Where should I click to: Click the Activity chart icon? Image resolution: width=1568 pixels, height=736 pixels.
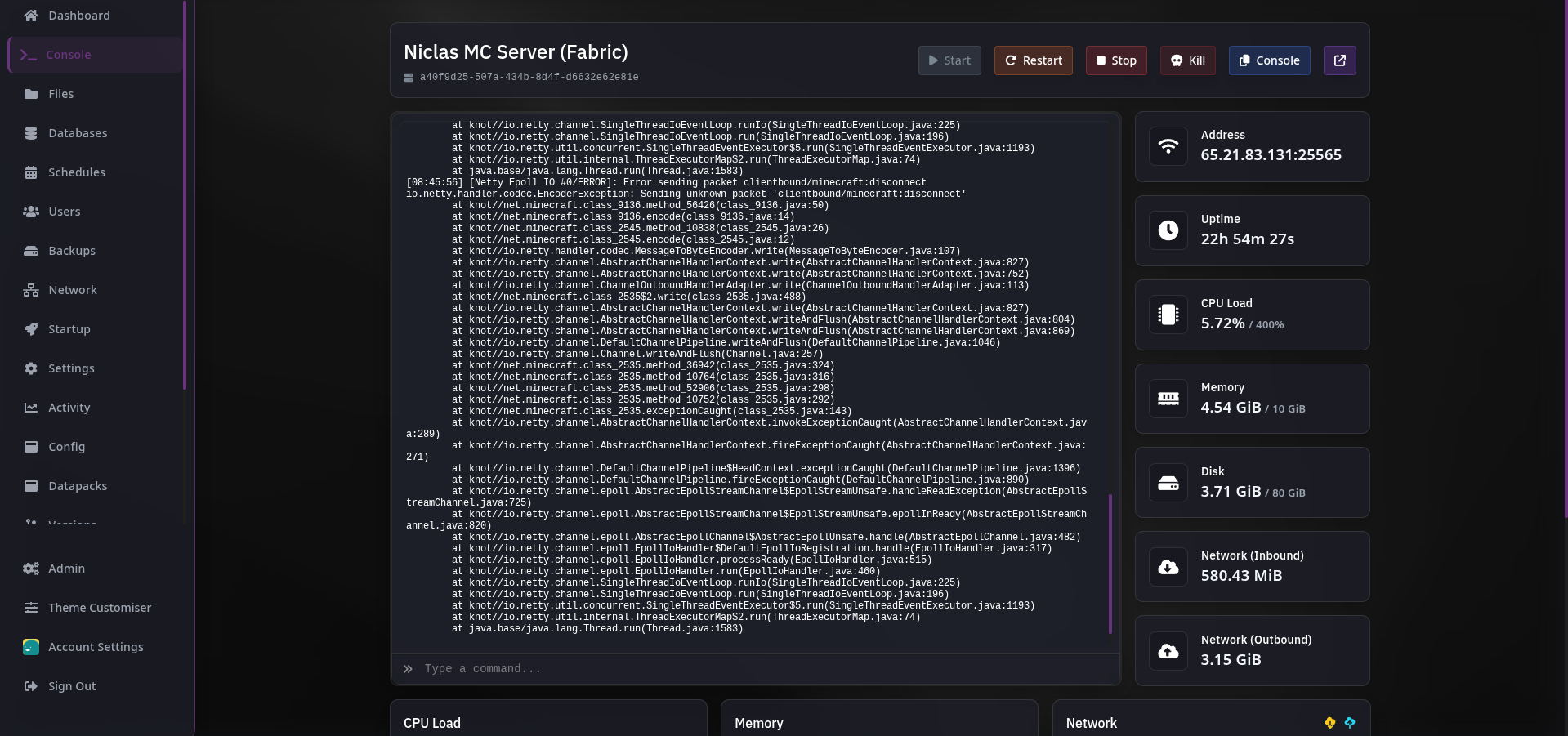[x=31, y=408]
